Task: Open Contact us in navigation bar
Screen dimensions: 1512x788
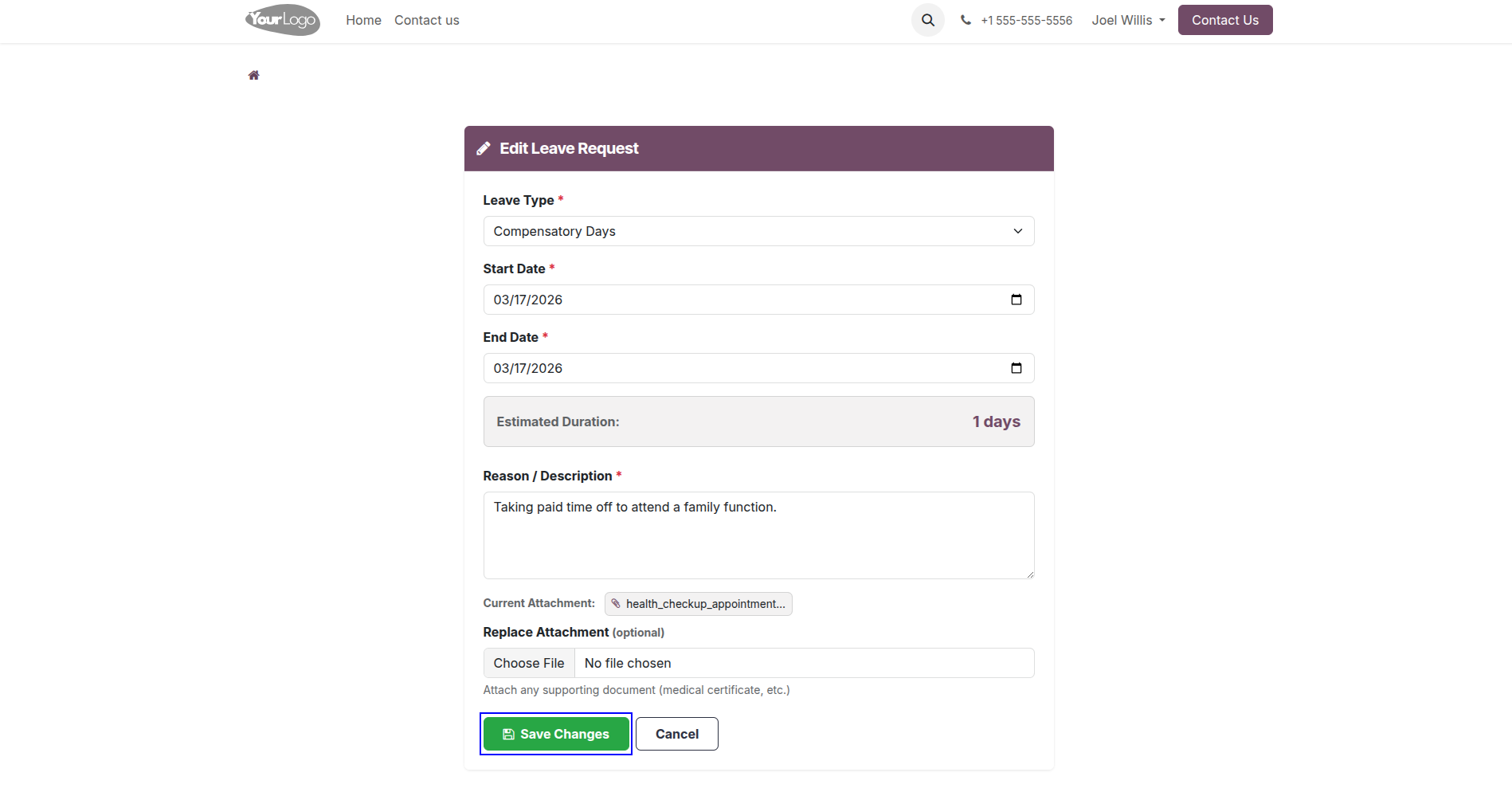Action: pos(427,21)
